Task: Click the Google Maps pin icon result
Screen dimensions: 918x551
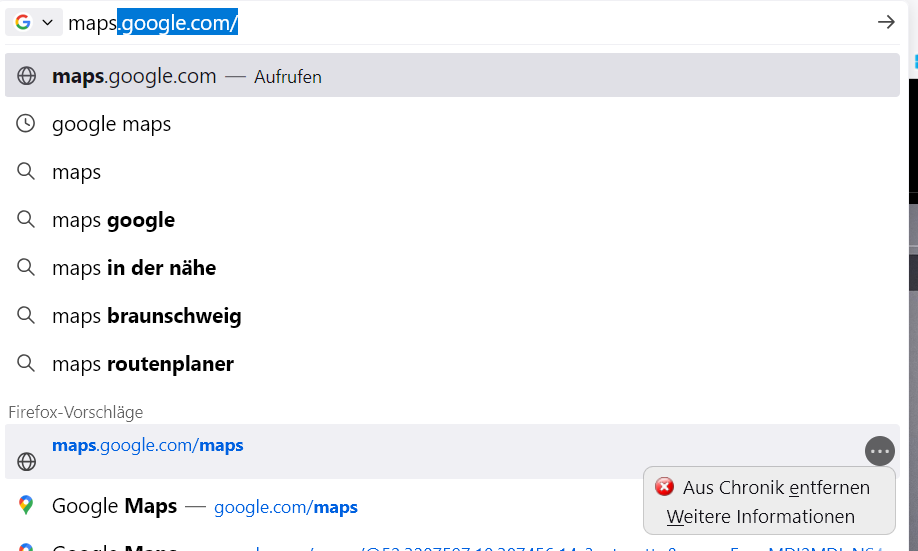Action: tap(27, 506)
